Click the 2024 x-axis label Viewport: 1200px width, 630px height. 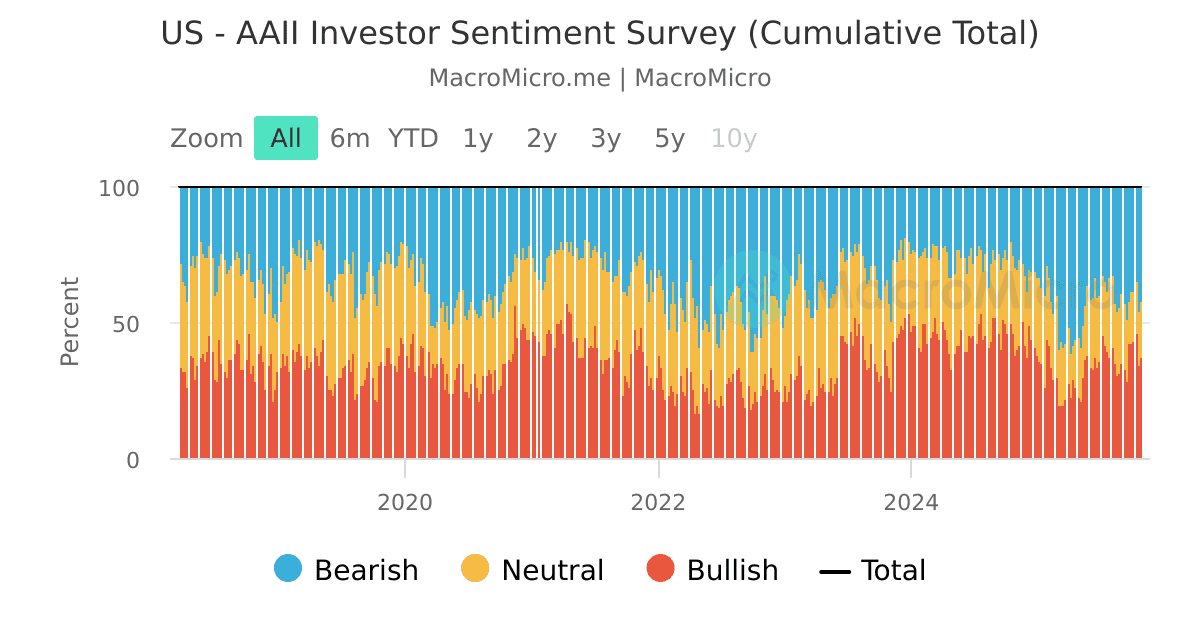click(x=911, y=502)
